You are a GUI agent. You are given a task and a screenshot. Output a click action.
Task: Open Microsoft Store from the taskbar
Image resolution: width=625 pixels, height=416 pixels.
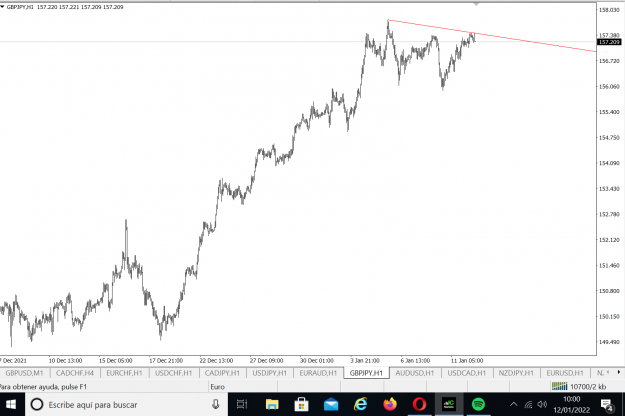(x=301, y=404)
